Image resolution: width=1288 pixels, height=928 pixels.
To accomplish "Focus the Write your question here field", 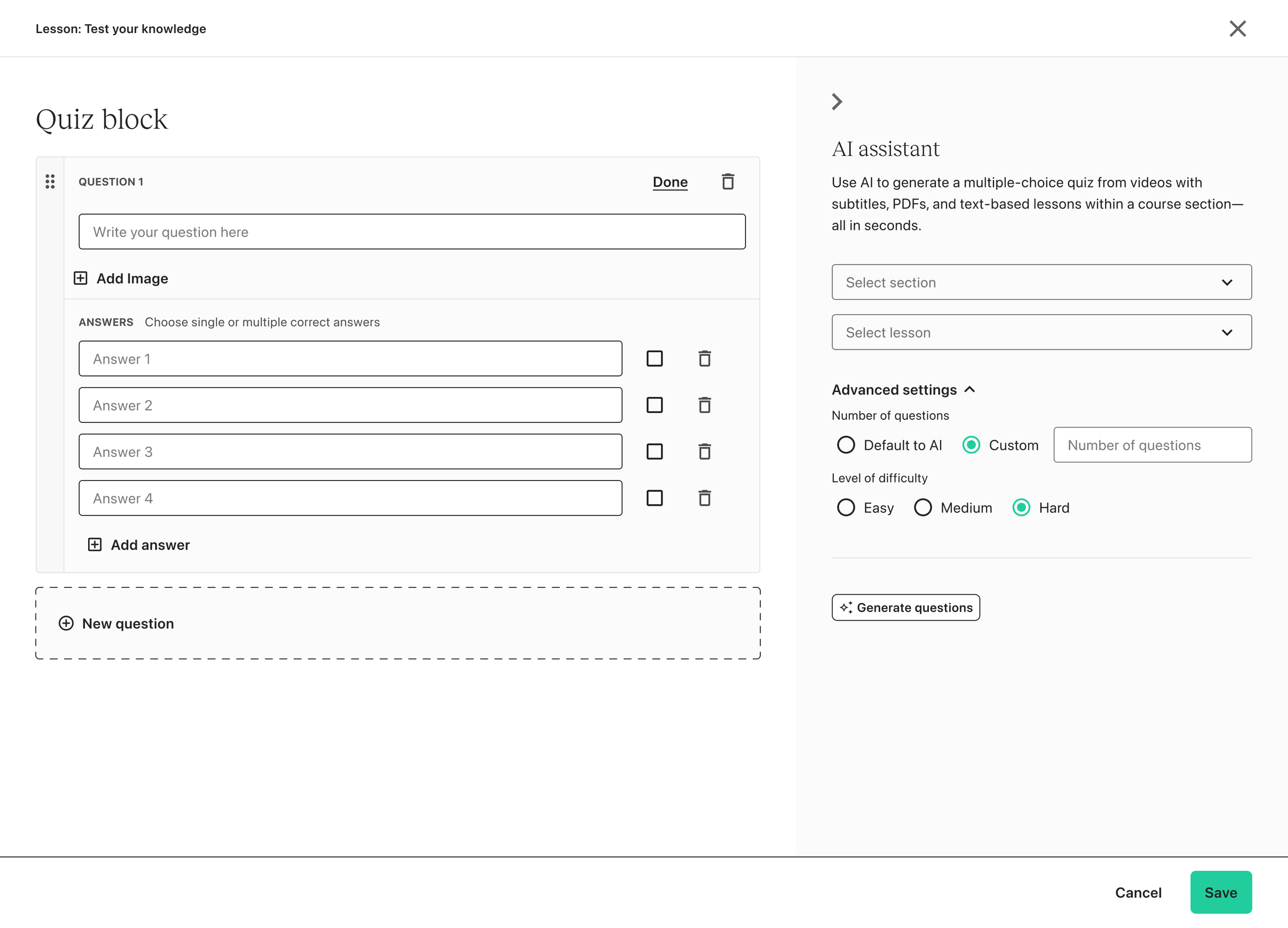I will [x=412, y=232].
